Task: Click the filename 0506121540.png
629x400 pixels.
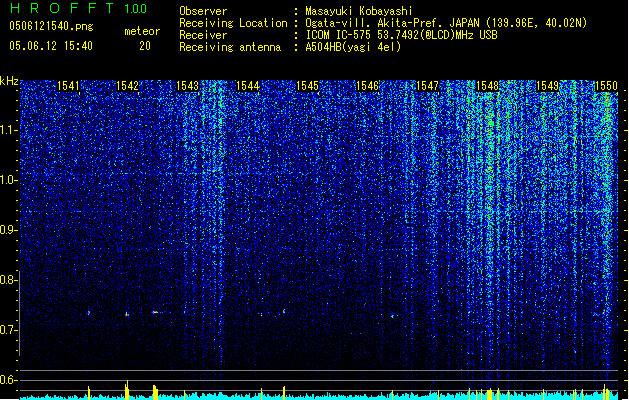Action: tap(51, 26)
